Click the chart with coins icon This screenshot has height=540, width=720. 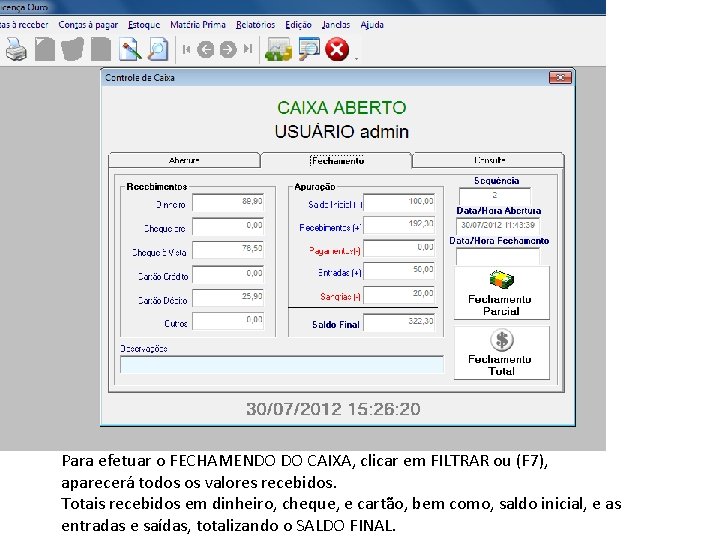click(278, 49)
